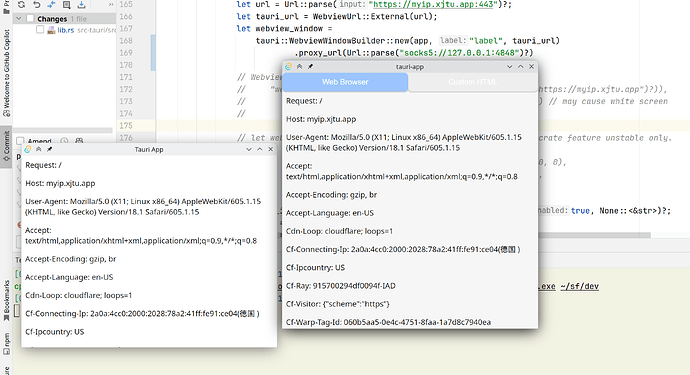
Task: Click the socks5://127.0.0.1:4848 string in code
Action: coord(459,53)
